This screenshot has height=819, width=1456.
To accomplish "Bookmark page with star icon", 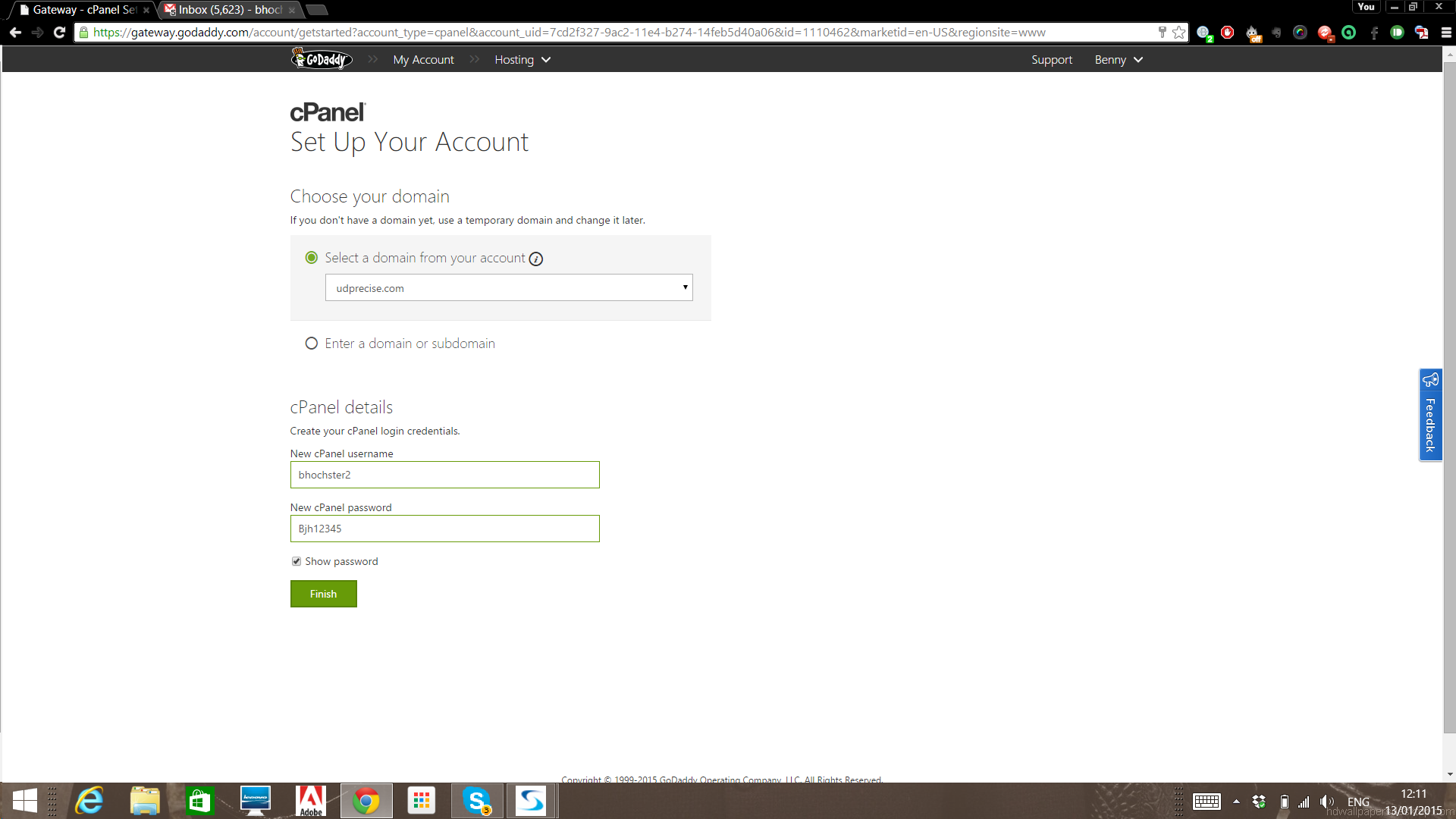I will point(1178,33).
